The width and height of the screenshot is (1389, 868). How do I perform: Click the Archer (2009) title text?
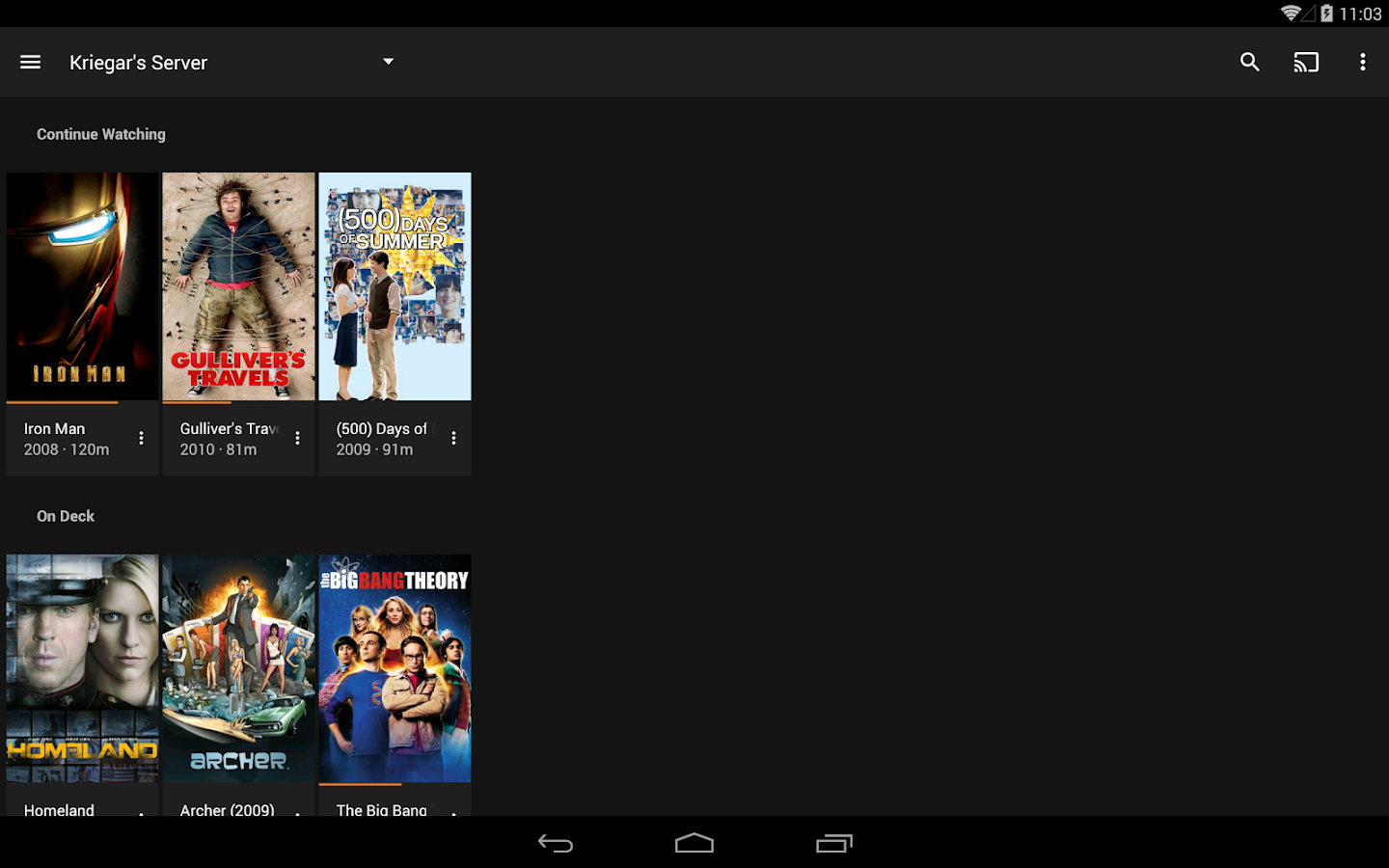tap(227, 809)
